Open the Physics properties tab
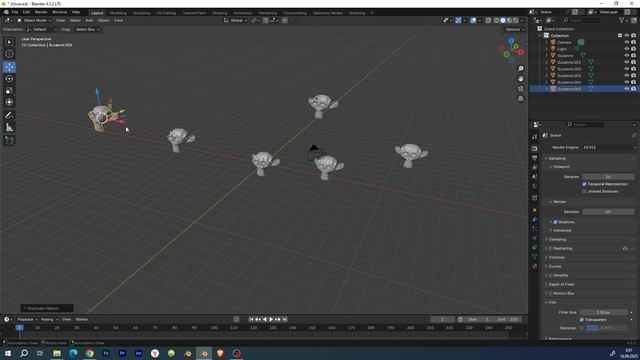 [x=535, y=238]
